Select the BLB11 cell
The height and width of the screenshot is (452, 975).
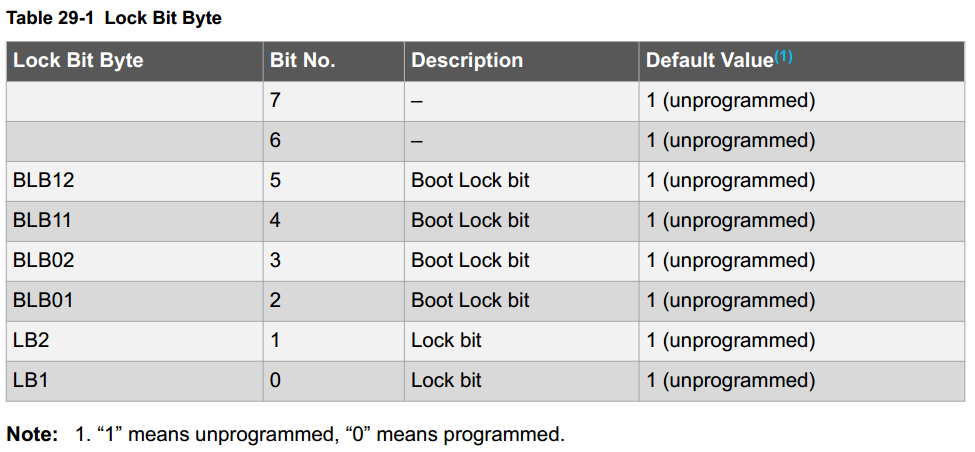tap(135, 221)
